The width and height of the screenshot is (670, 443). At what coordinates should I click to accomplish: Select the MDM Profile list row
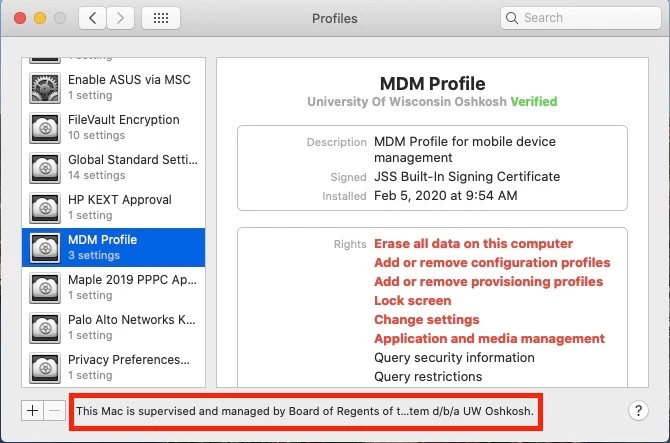tap(114, 247)
